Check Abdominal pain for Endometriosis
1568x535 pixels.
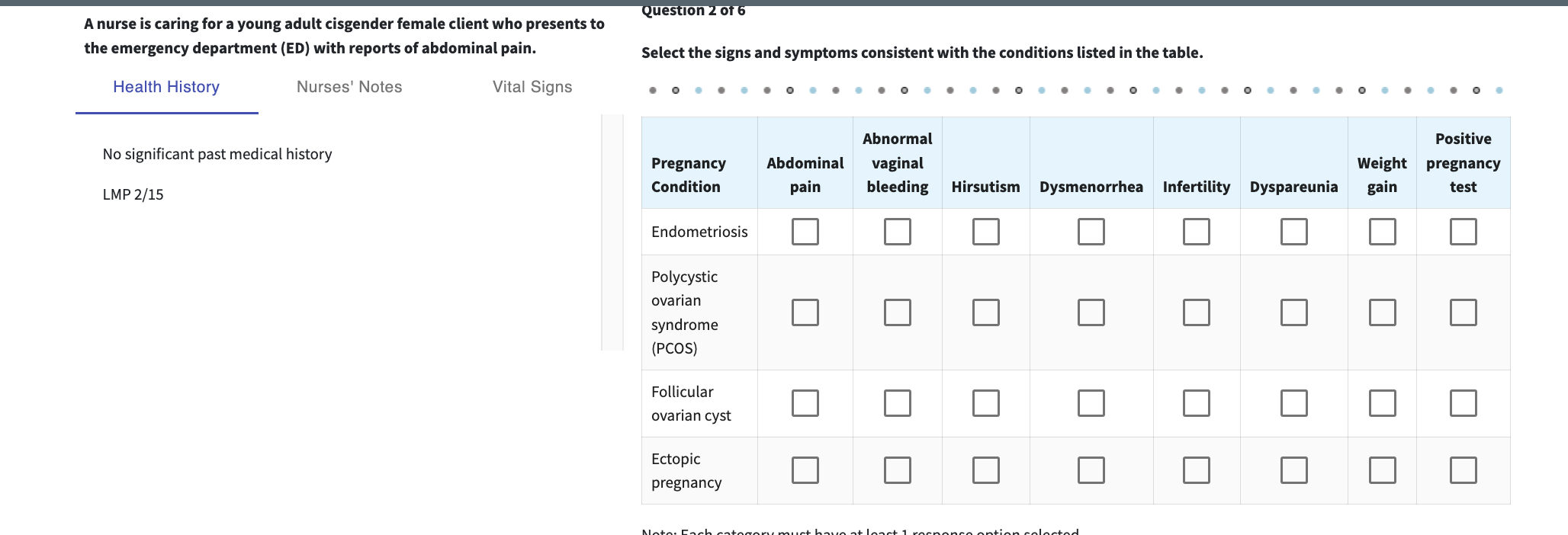(805, 232)
